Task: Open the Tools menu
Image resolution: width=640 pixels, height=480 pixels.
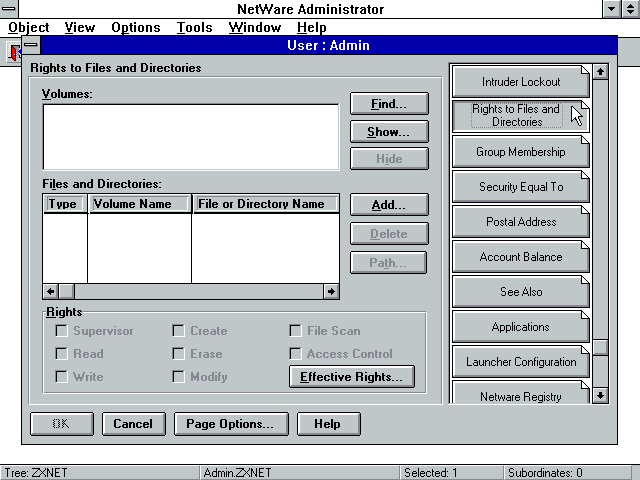Action: 194,27
